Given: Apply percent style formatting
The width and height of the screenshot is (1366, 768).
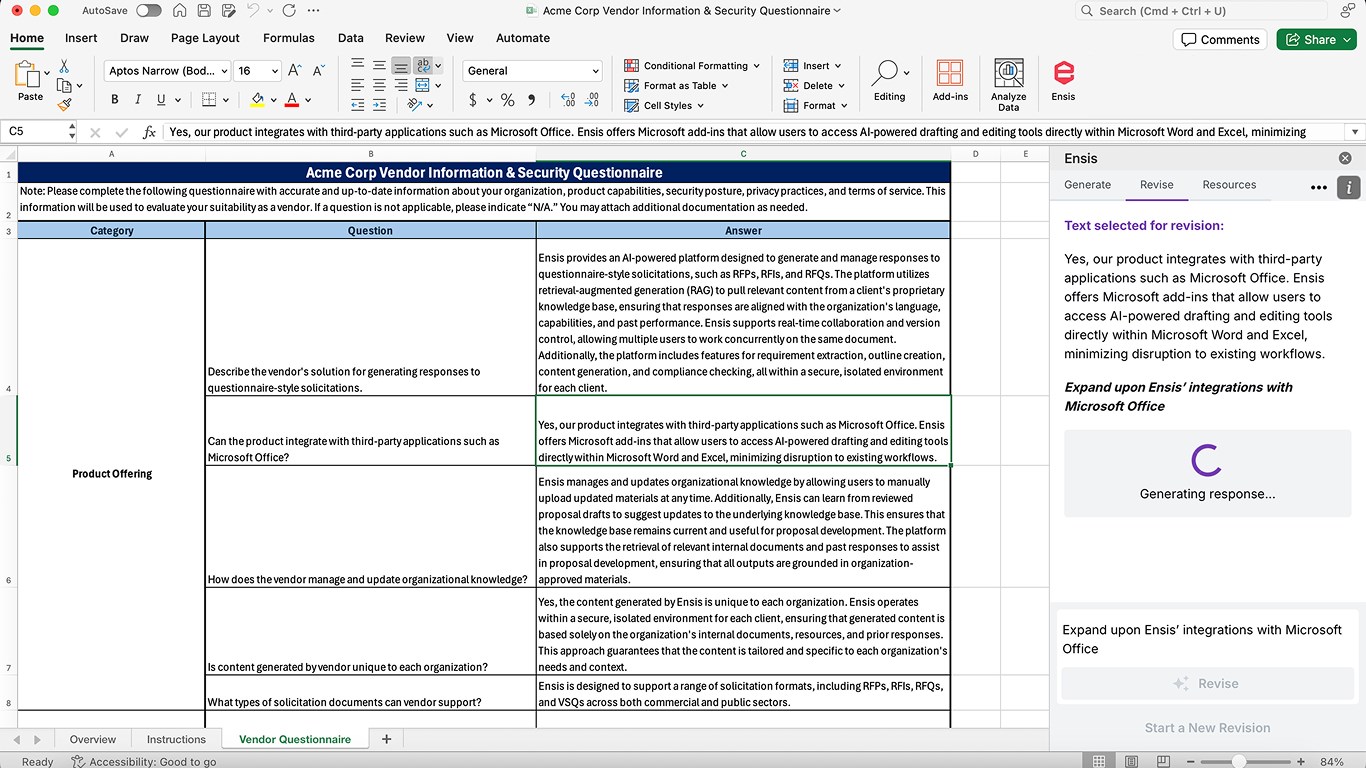Looking at the screenshot, I should pyautogui.click(x=507, y=100).
